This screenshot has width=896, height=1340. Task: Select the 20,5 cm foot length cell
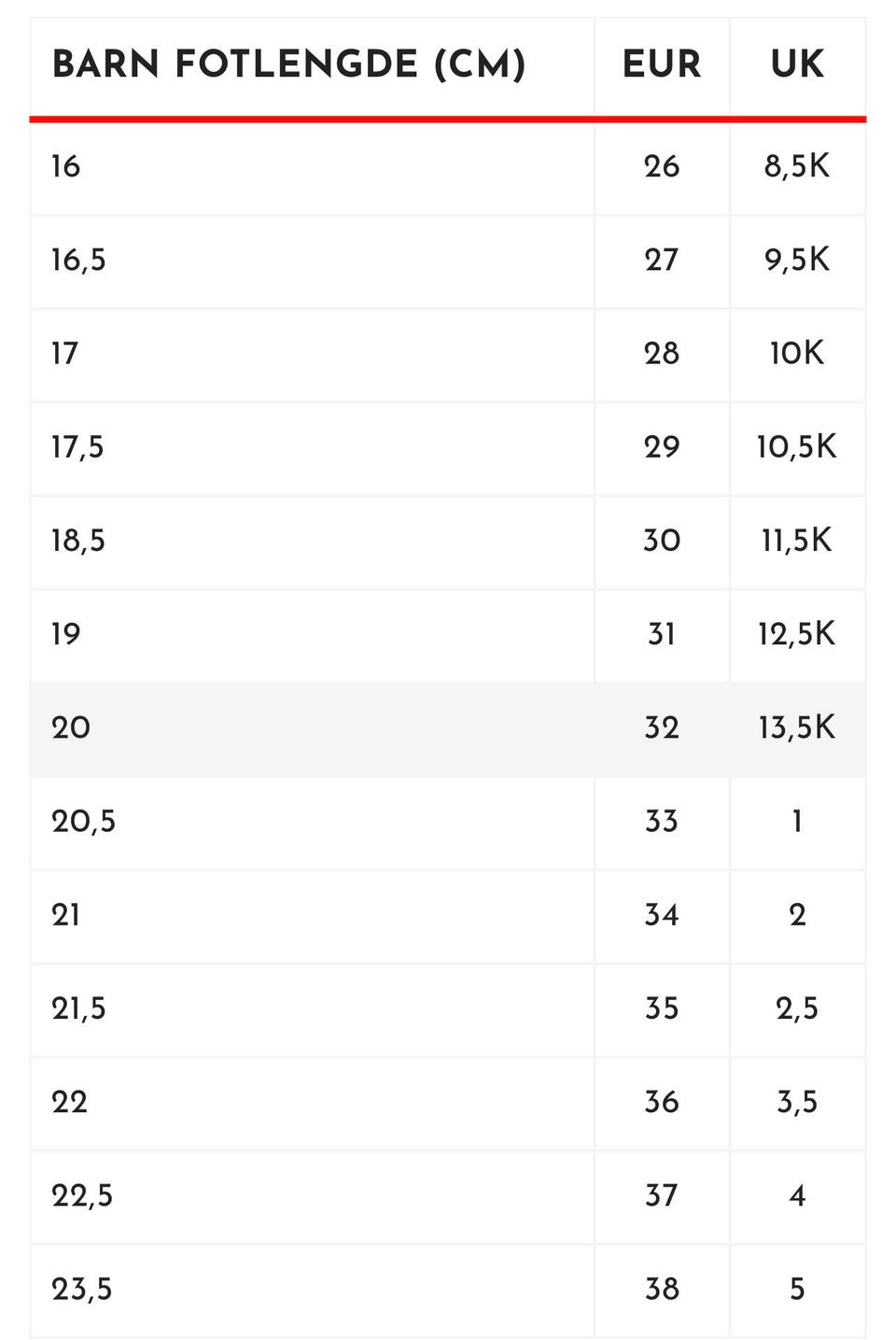coord(312,823)
